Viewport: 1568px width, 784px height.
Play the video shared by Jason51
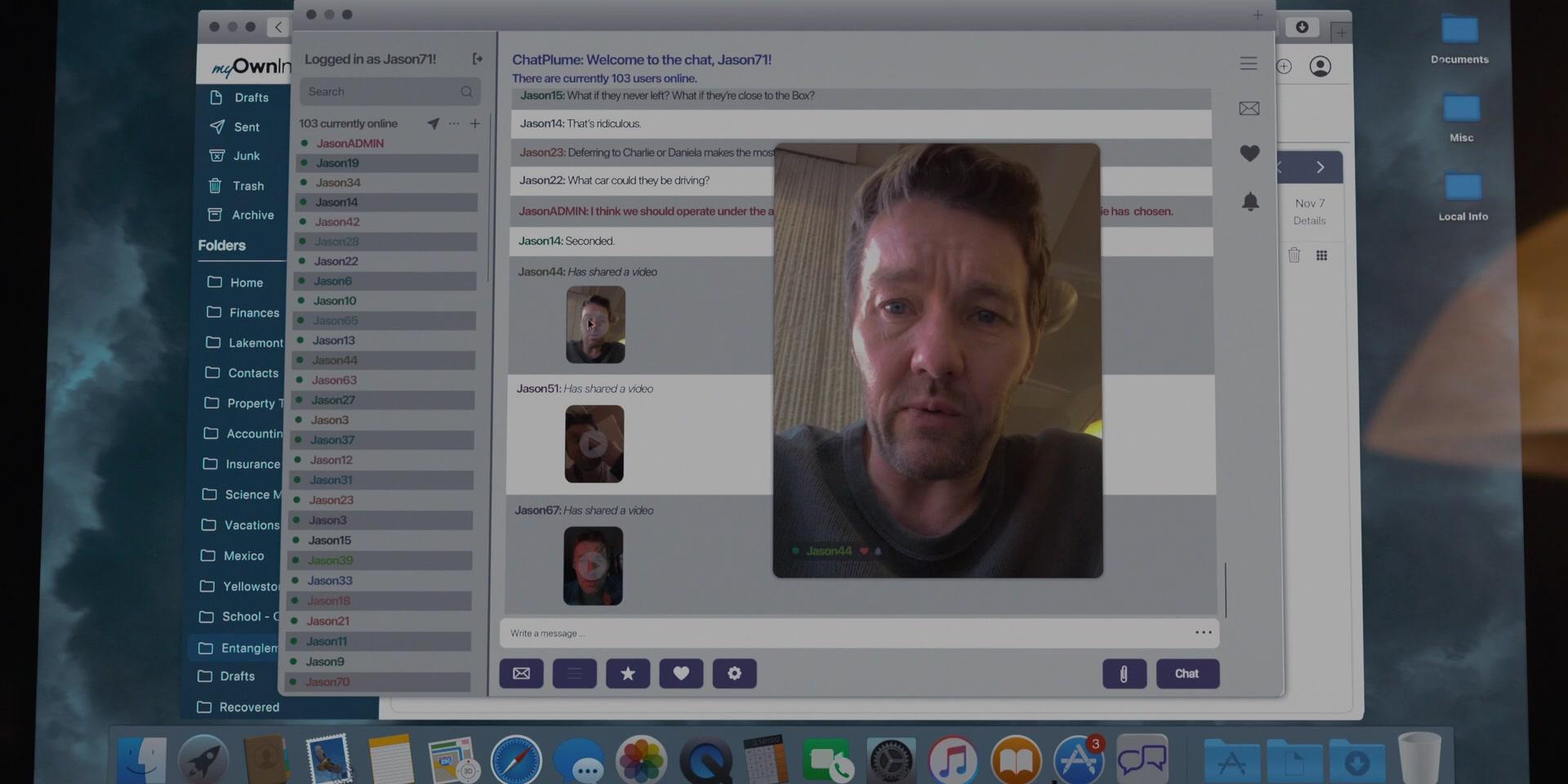click(x=594, y=444)
